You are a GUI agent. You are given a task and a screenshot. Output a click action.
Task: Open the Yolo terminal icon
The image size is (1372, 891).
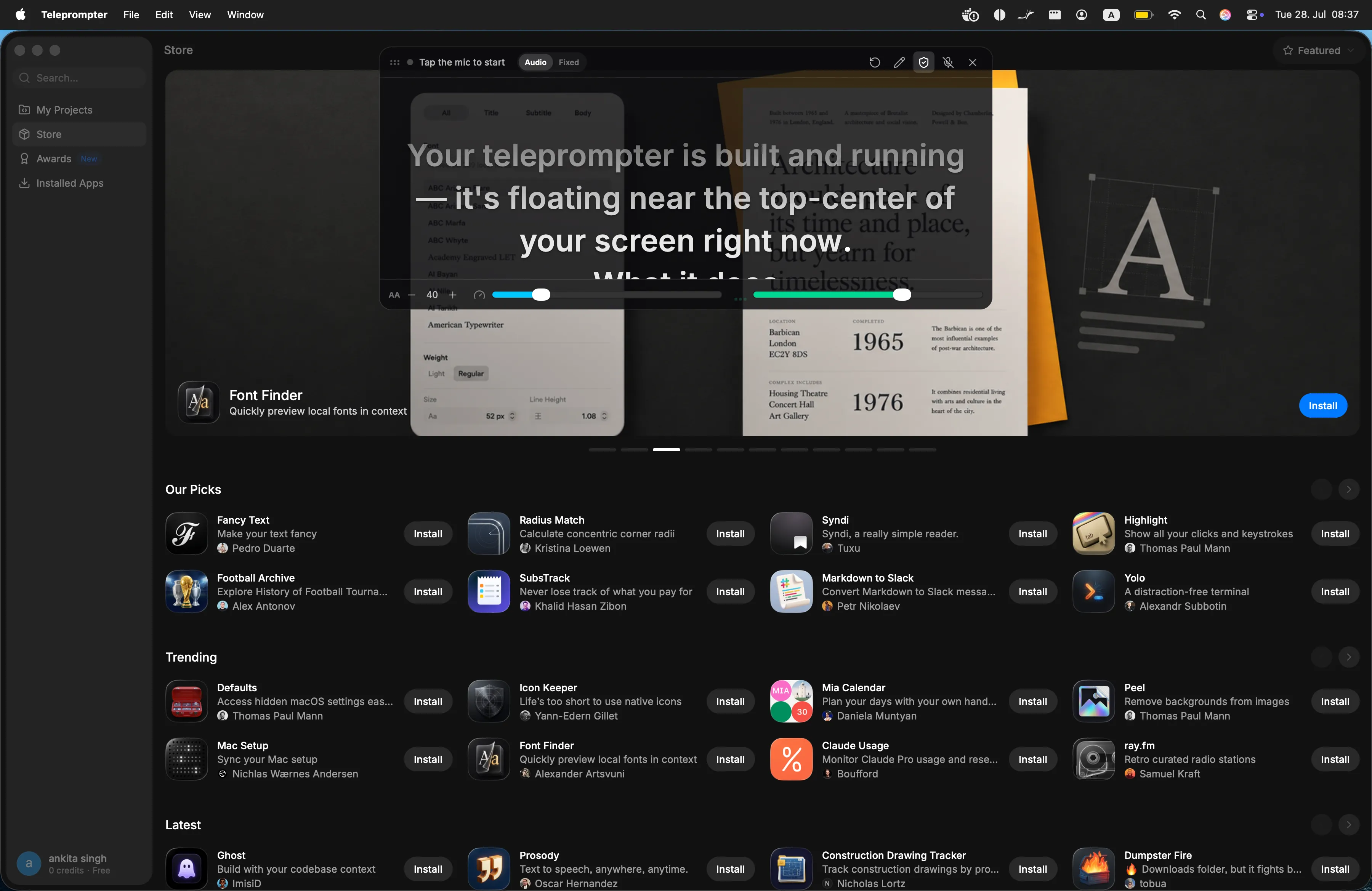point(1093,591)
